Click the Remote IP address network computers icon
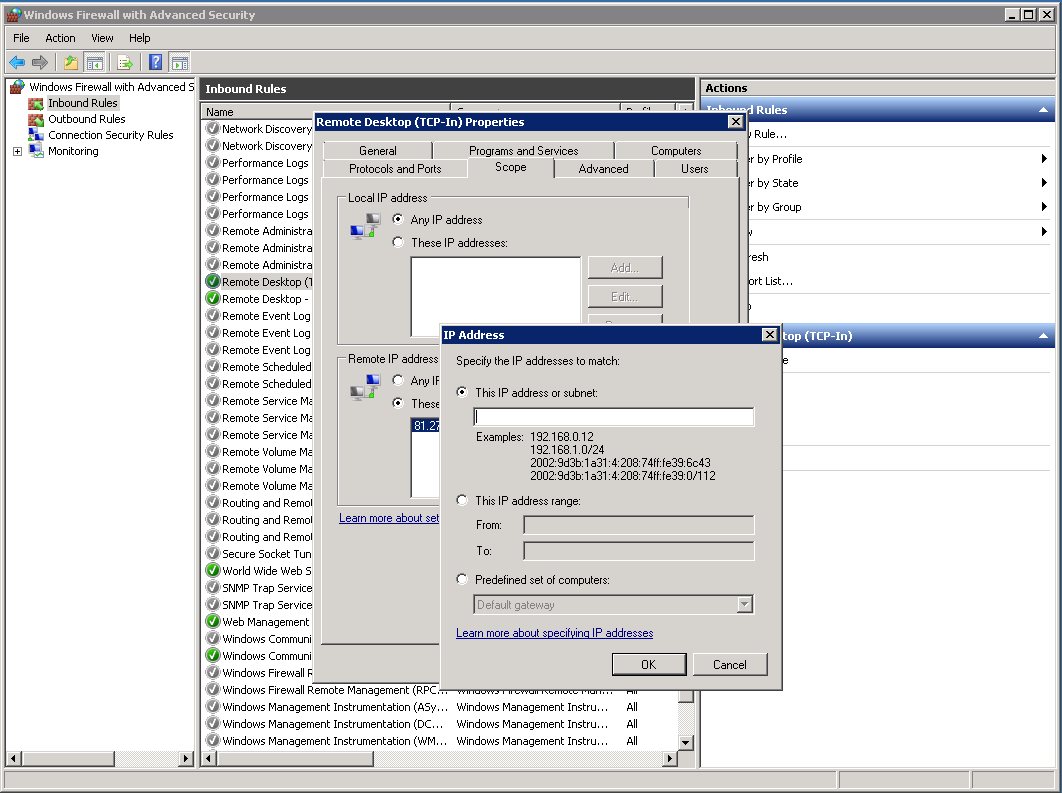 [365, 387]
